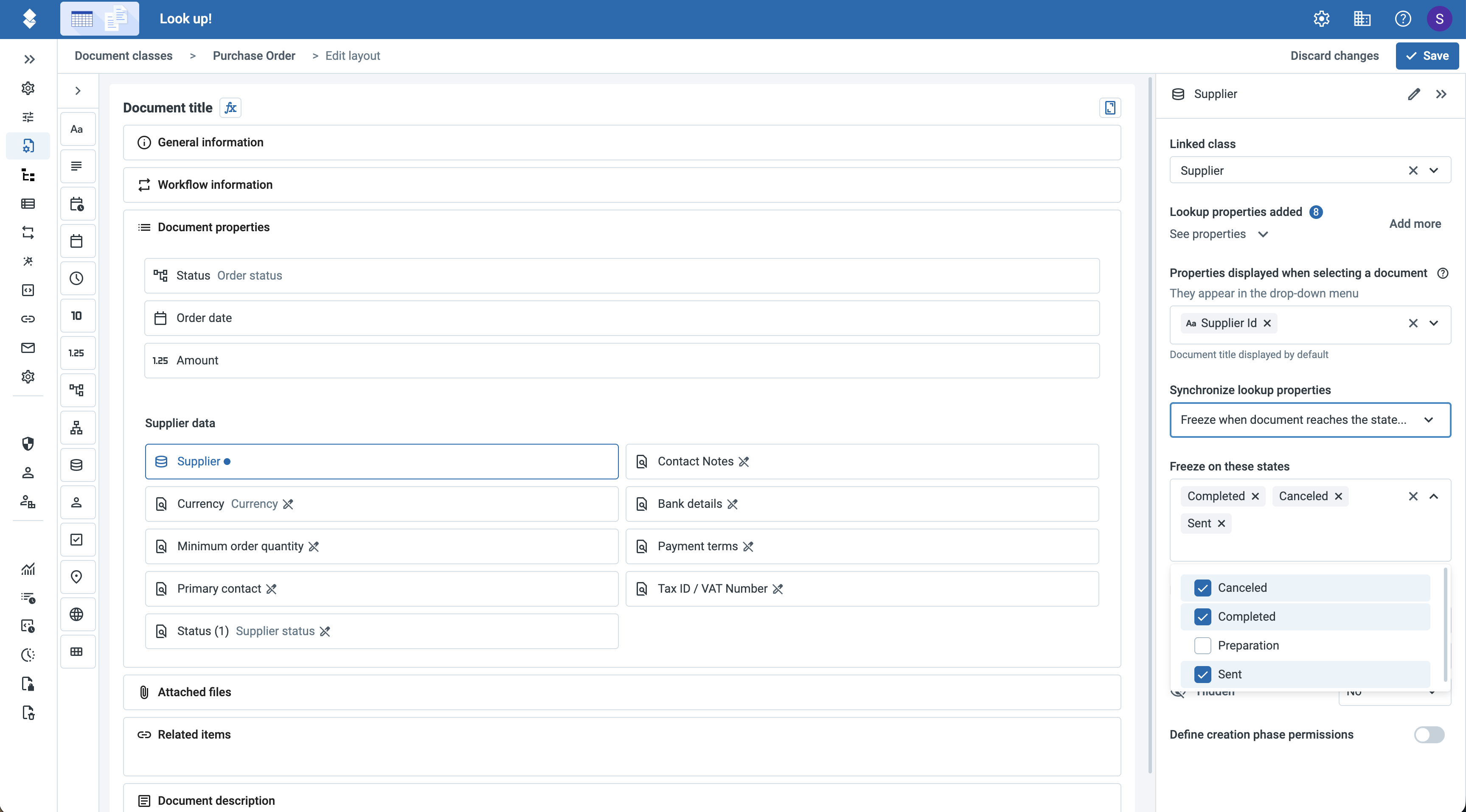Open the Linked class dropdown
Screen dimensions: 1466x812
click(1433, 171)
